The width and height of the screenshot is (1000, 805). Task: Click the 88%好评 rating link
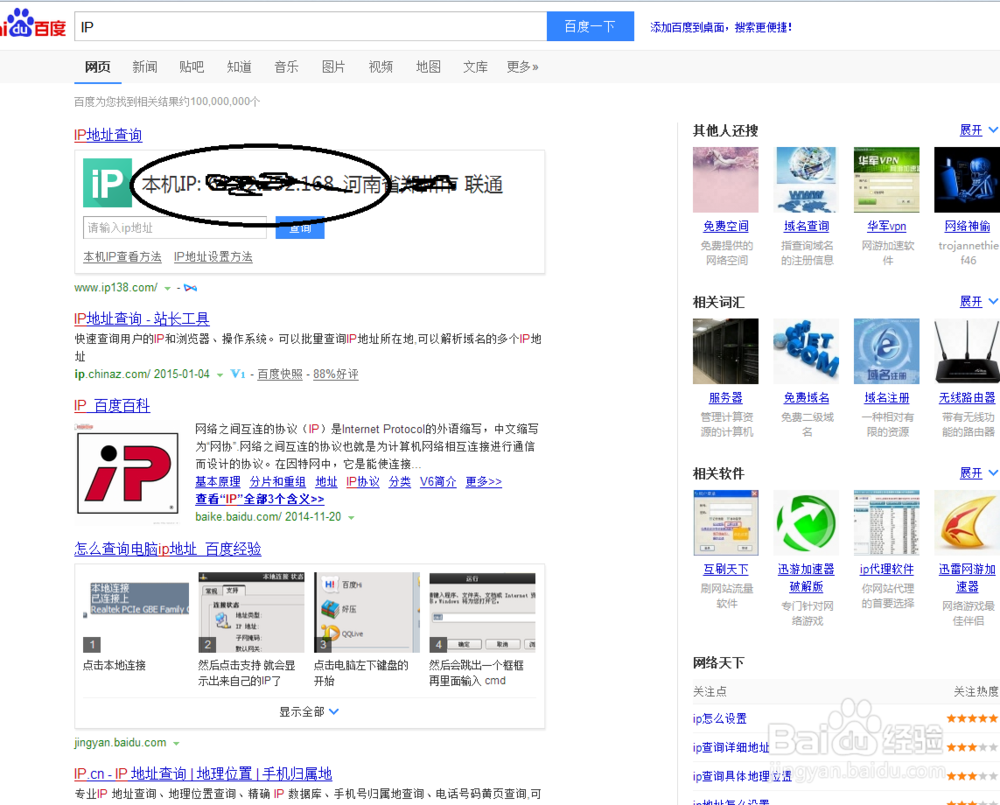pos(335,374)
